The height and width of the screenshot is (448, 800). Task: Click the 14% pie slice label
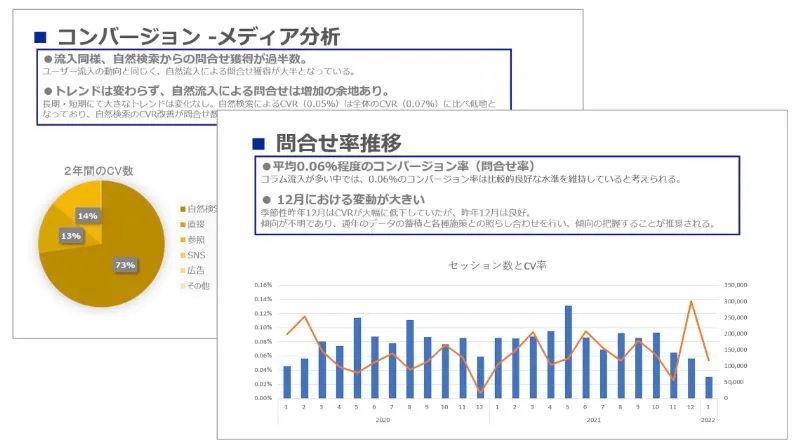[87, 216]
